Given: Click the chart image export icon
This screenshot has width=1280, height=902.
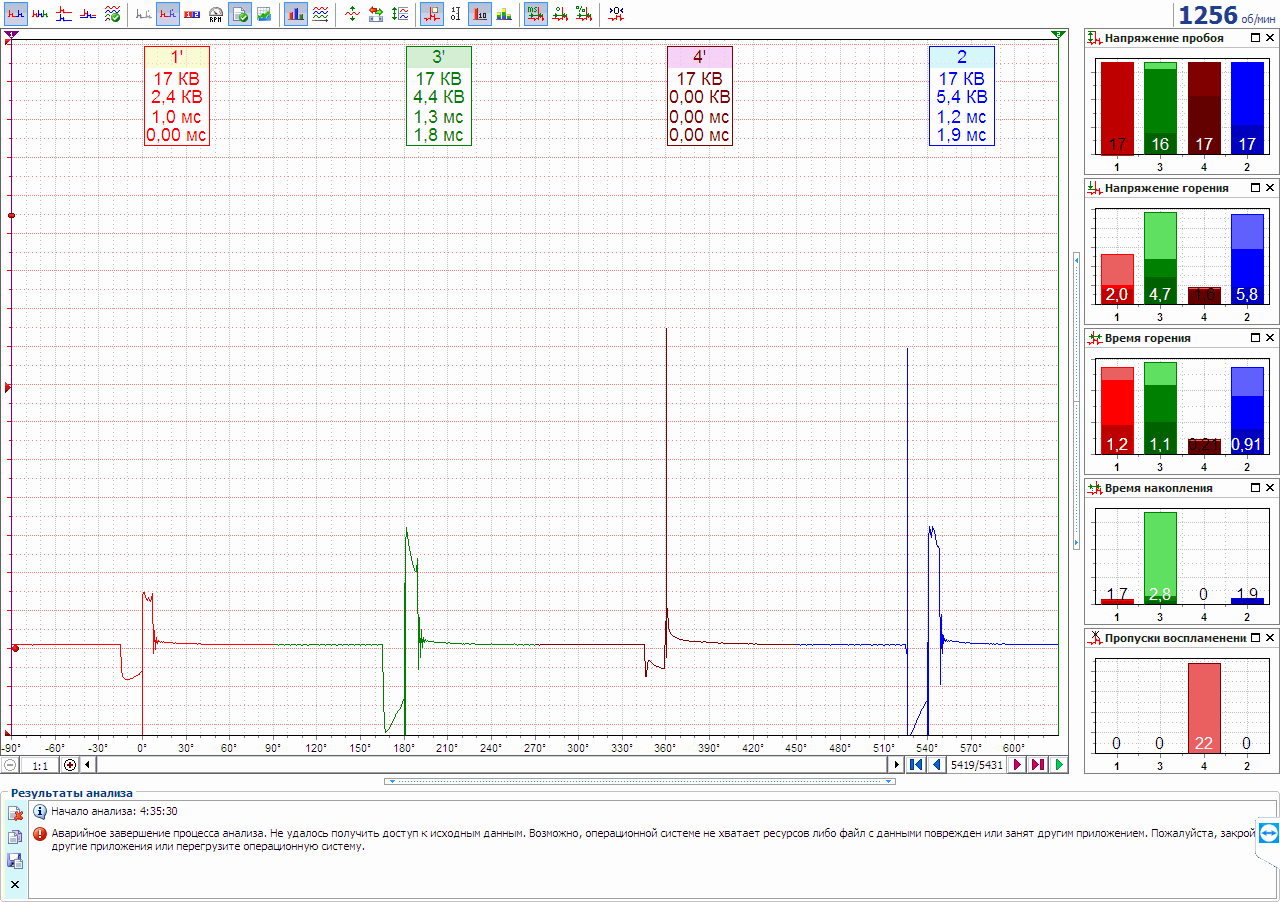Looking at the screenshot, I should point(264,14).
